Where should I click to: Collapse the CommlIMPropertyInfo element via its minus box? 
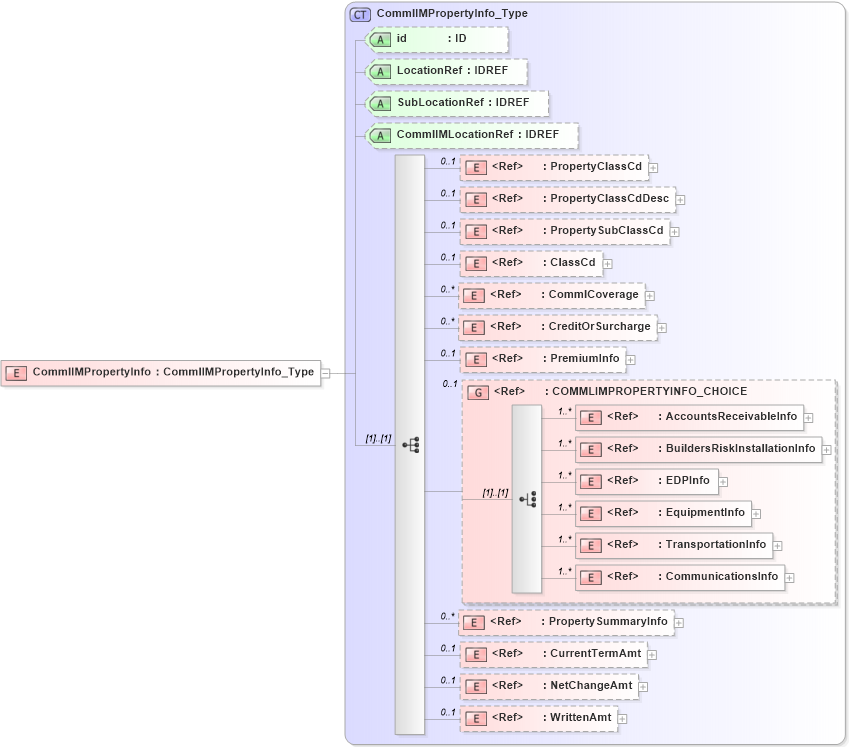[325, 372]
